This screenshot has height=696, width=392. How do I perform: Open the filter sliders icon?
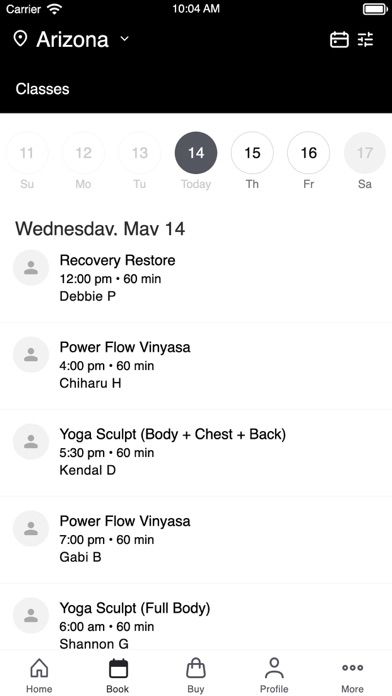tap(366, 40)
